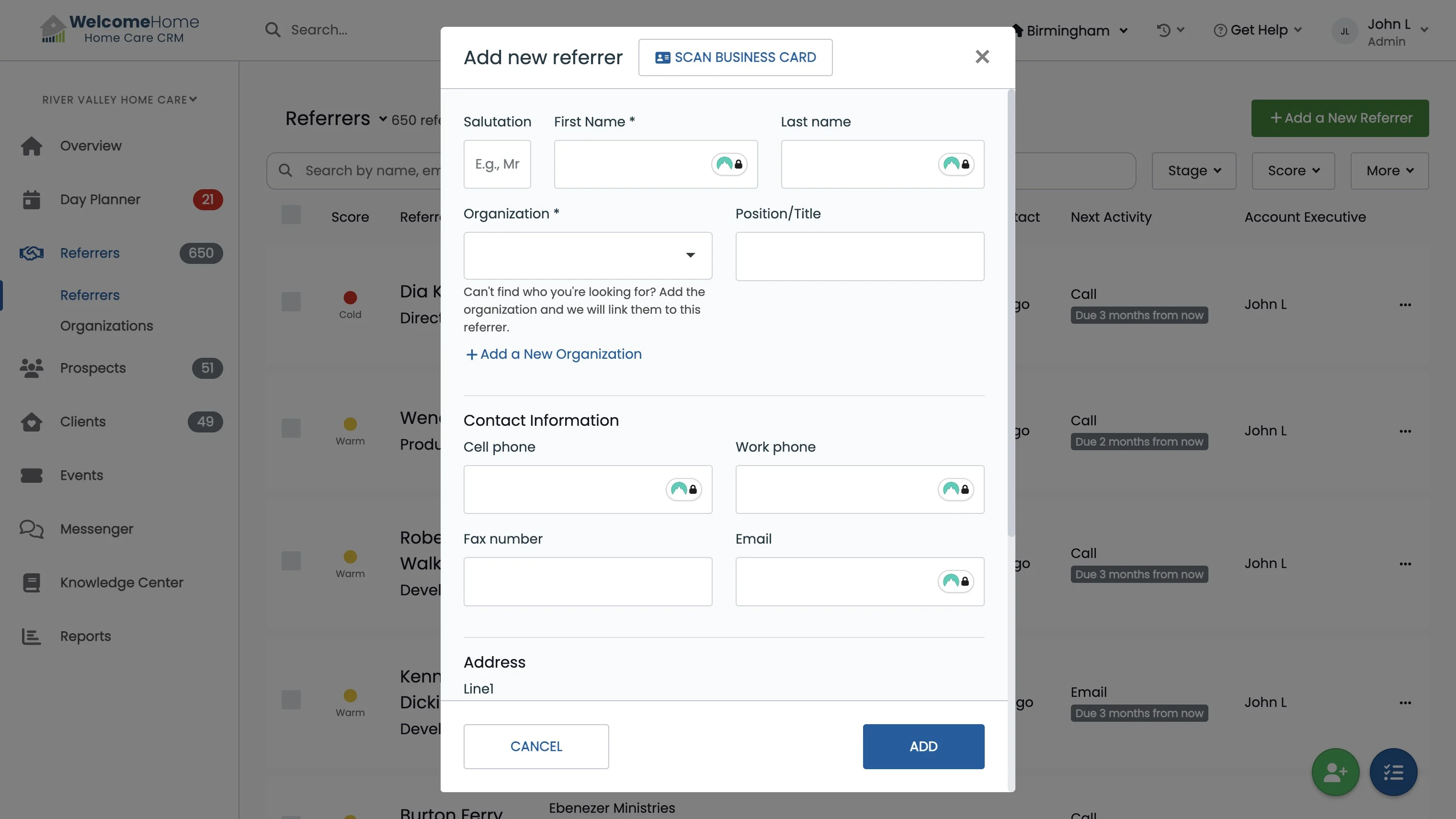Click into the Position/Title input field
Screen dimensions: 1456x819
point(859,257)
